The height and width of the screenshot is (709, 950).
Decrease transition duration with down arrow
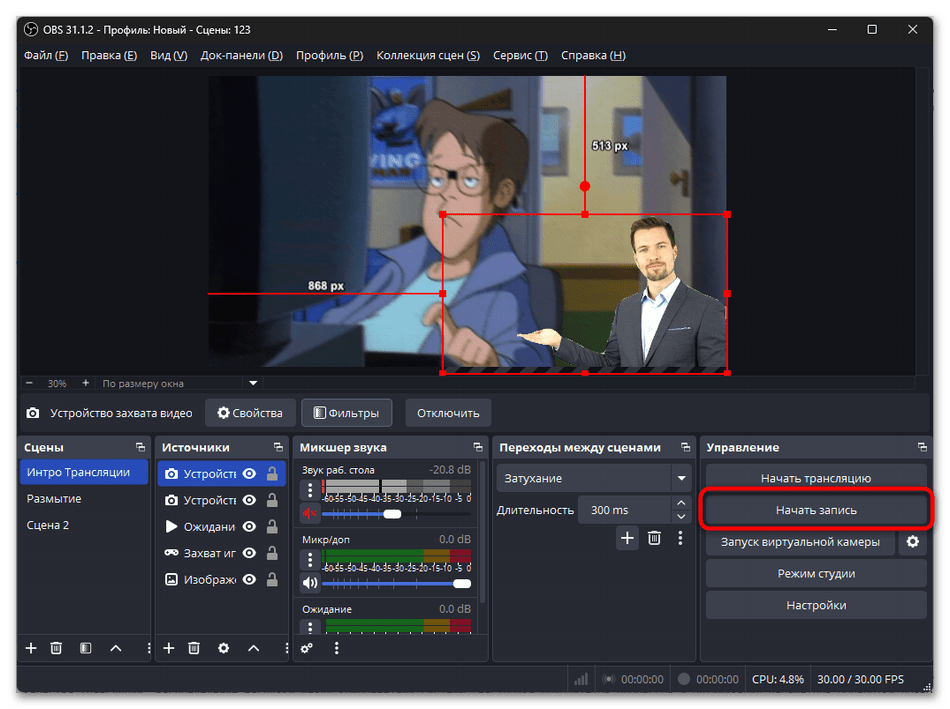pyautogui.click(x=681, y=517)
